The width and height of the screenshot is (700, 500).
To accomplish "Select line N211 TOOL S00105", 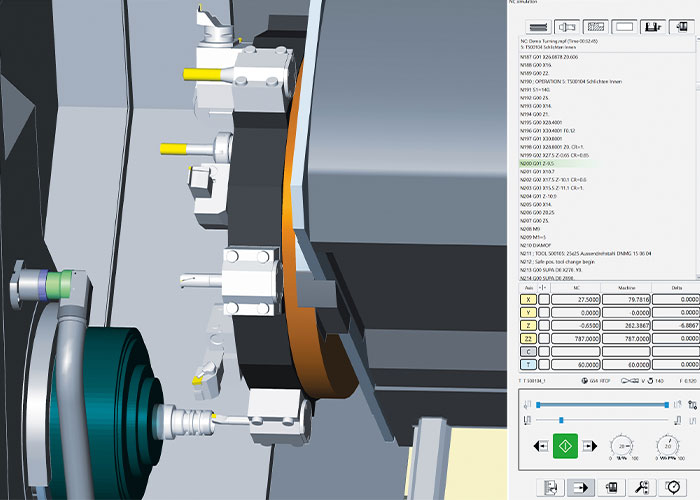I will 586,254.
